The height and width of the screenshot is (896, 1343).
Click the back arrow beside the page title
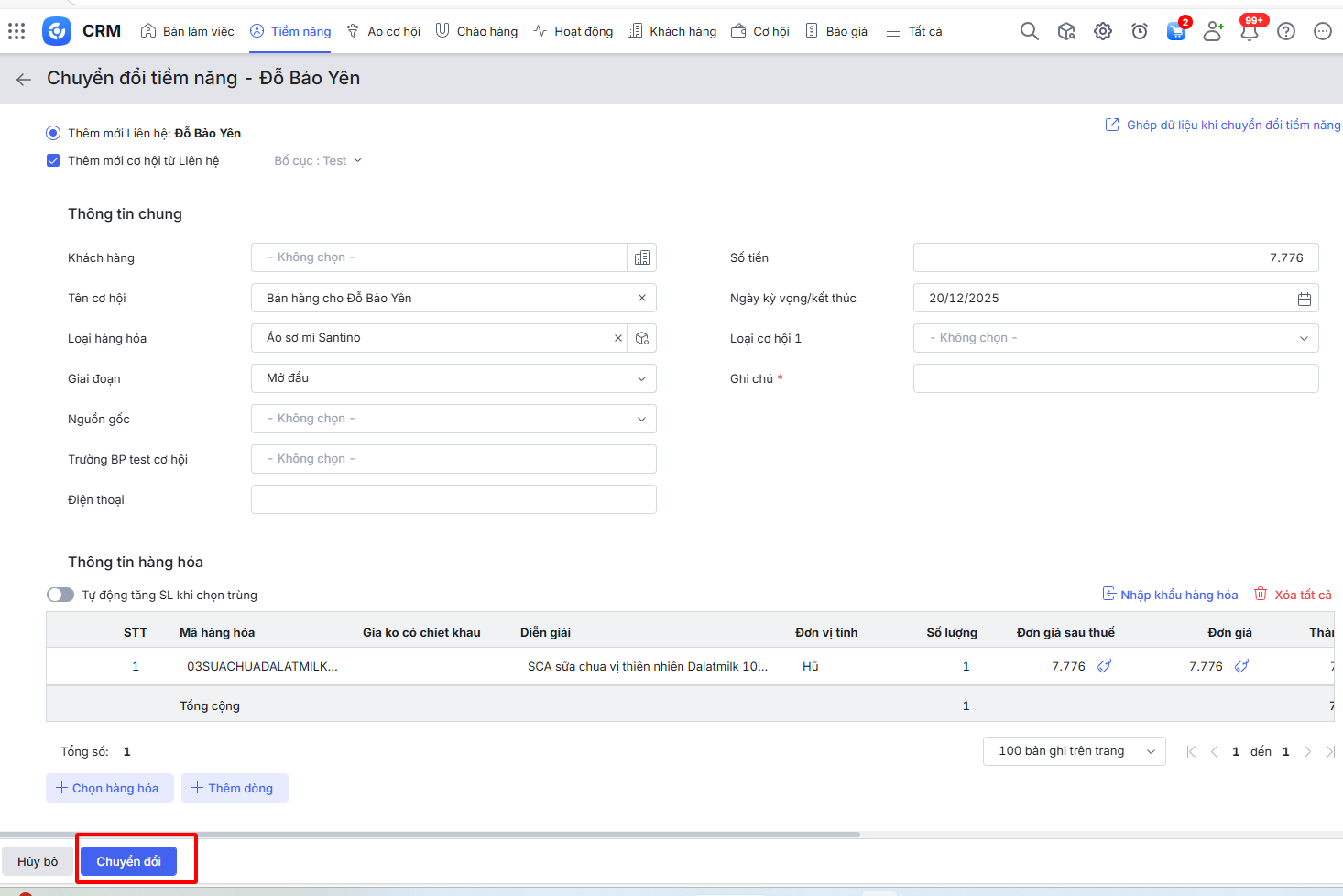tap(24, 80)
